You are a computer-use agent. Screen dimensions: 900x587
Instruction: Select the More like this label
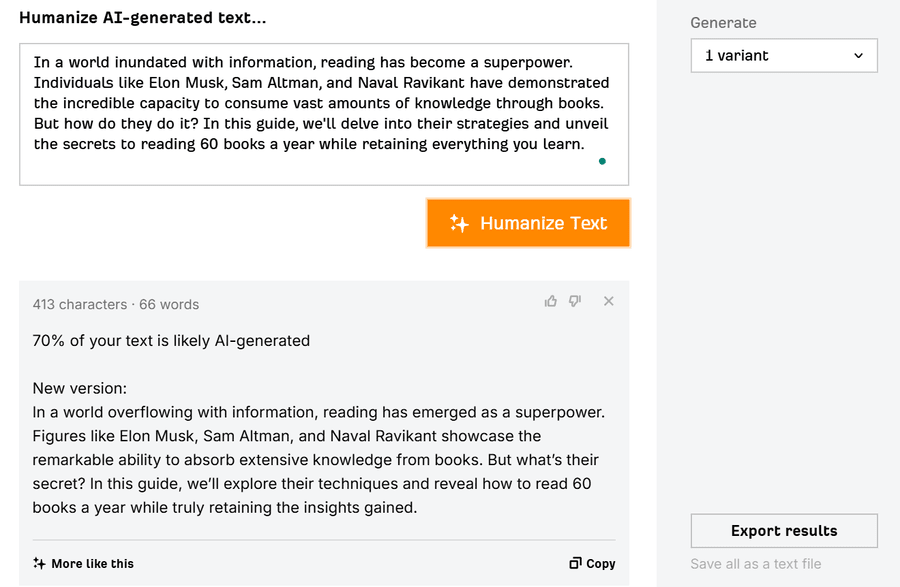[x=92, y=563]
